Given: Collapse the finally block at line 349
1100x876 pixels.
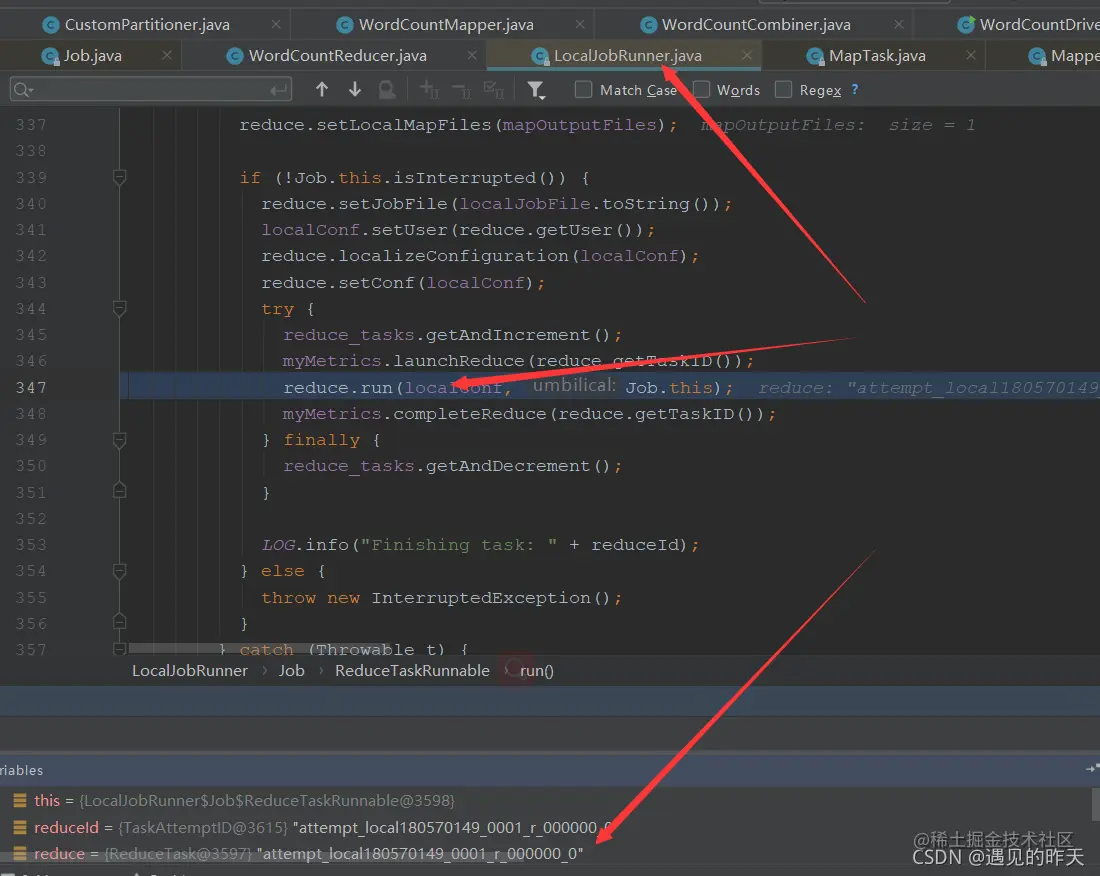Looking at the screenshot, I should click(119, 440).
